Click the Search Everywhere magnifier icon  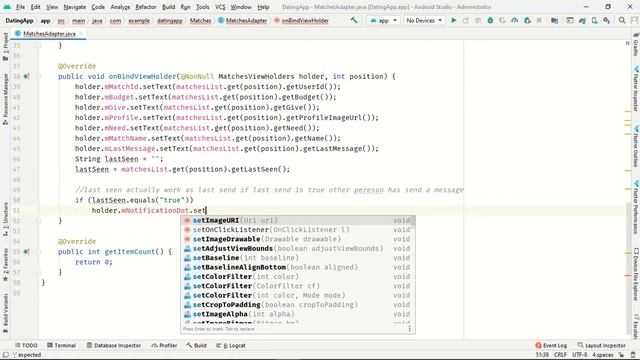pyautogui.click(x=622, y=20)
